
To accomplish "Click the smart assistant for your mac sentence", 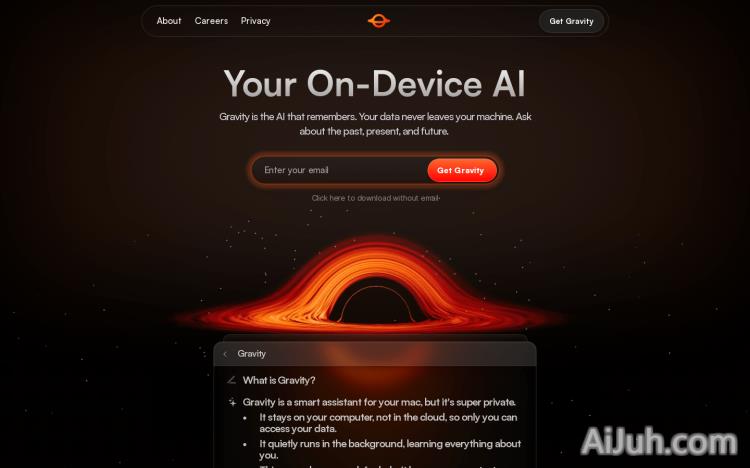I will tap(379, 402).
